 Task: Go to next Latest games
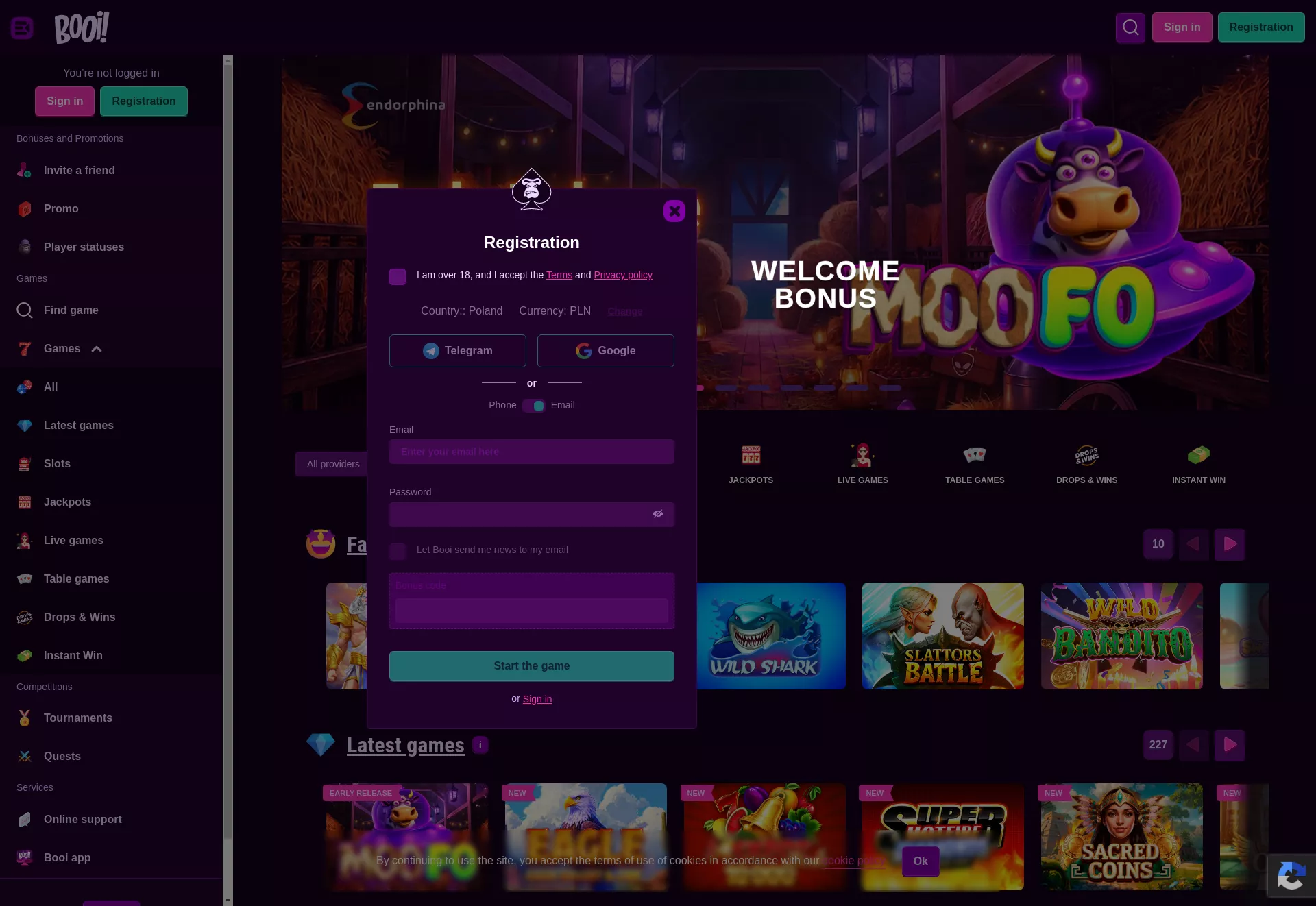[x=1230, y=745]
